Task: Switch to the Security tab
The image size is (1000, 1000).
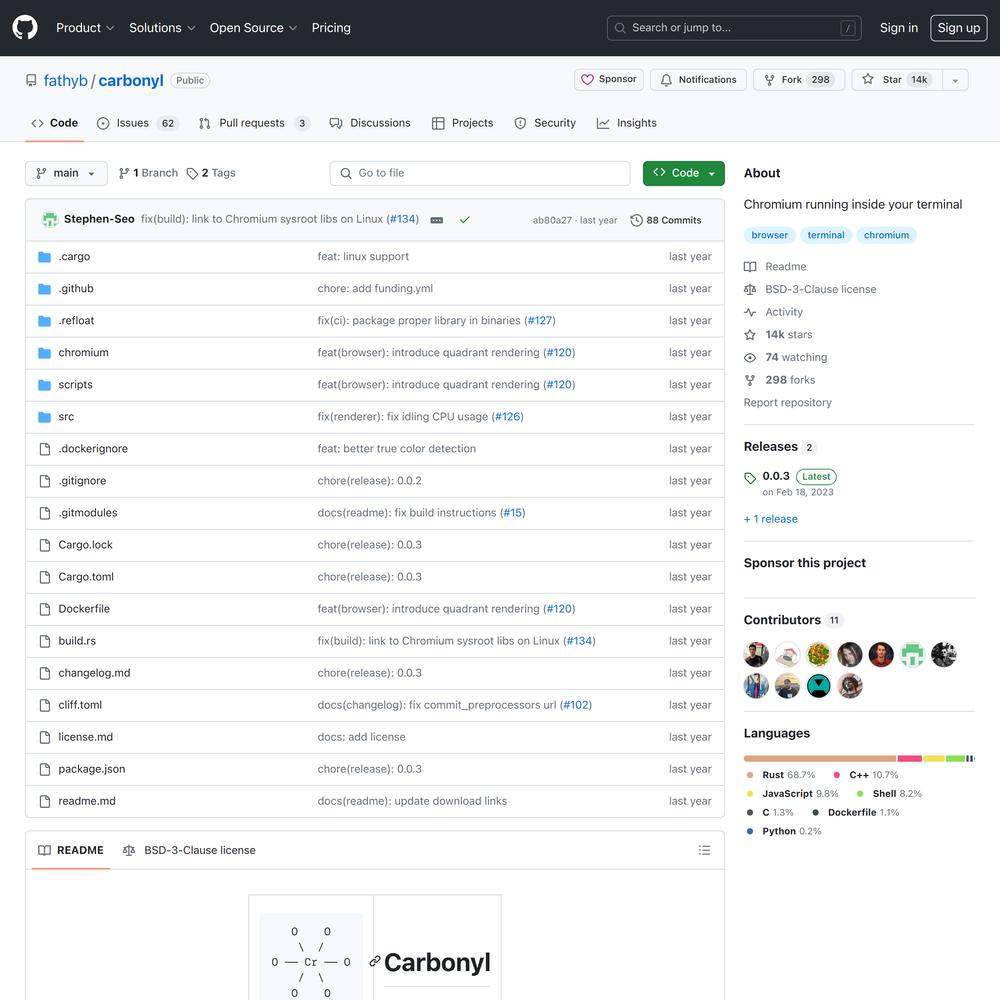Action: tap(545, 123)
